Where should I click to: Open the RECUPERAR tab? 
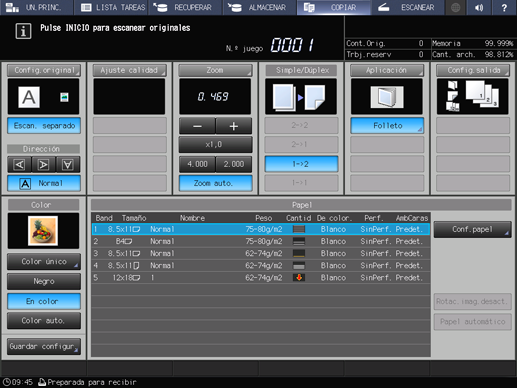tap(185, 7)
